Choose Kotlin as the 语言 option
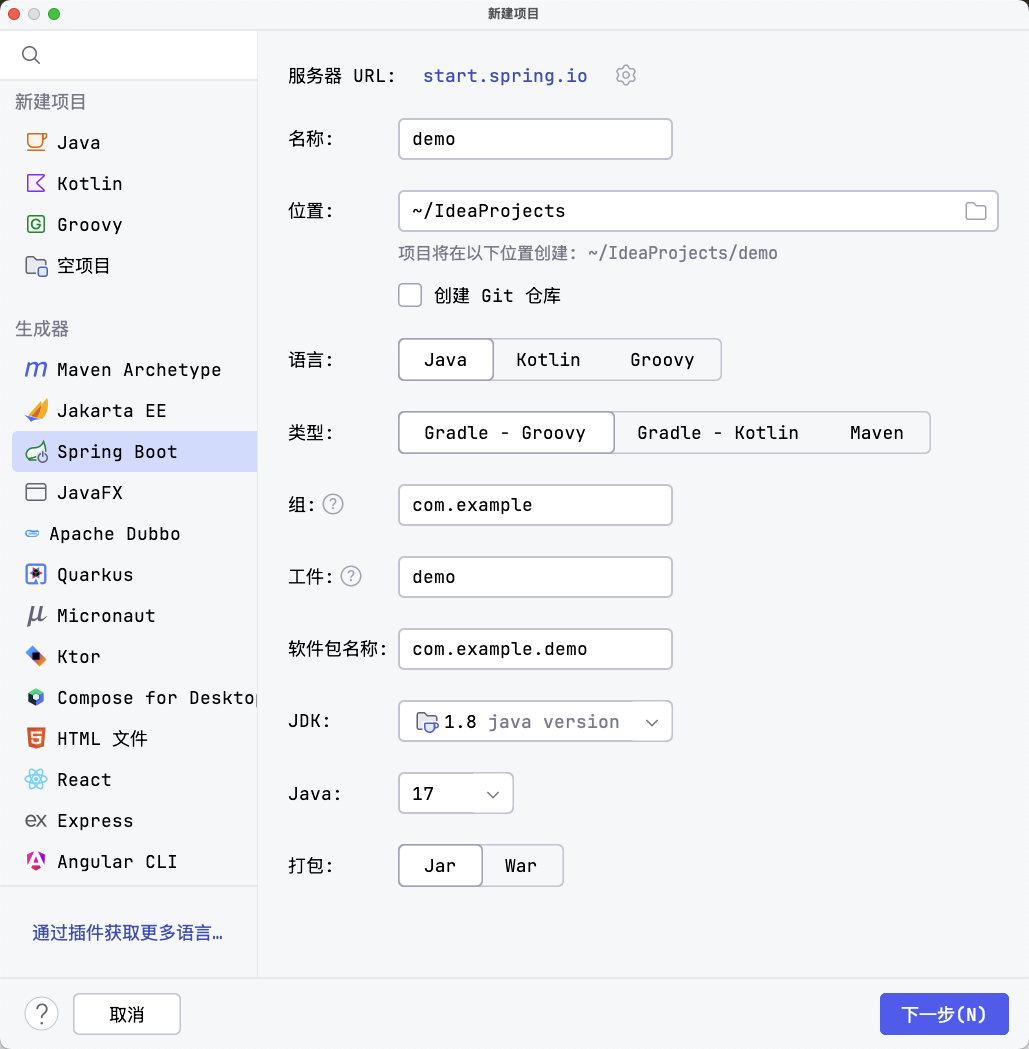 (548, 360)
